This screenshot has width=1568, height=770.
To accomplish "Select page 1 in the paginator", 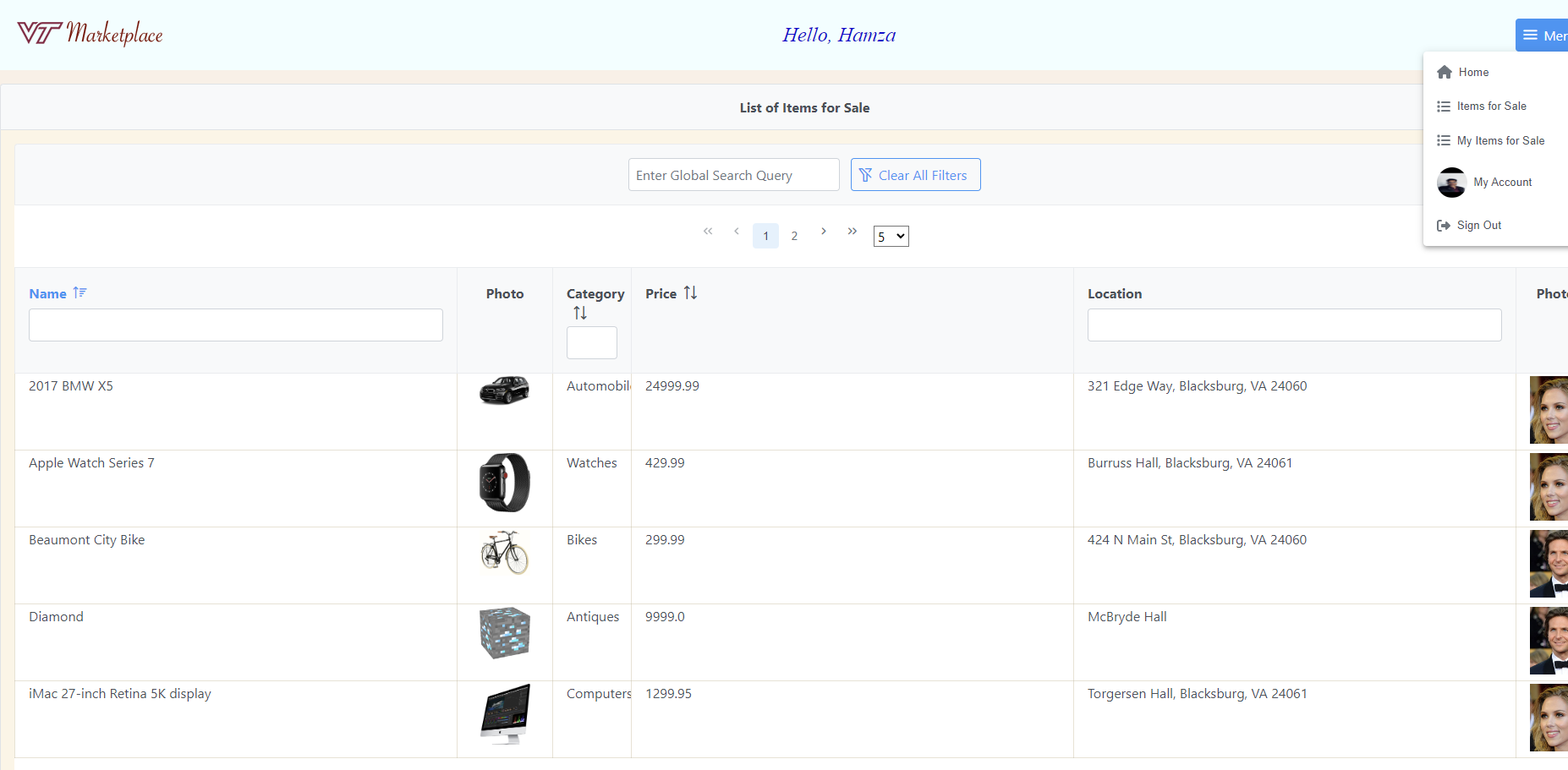I will click(x=766, y=236).
